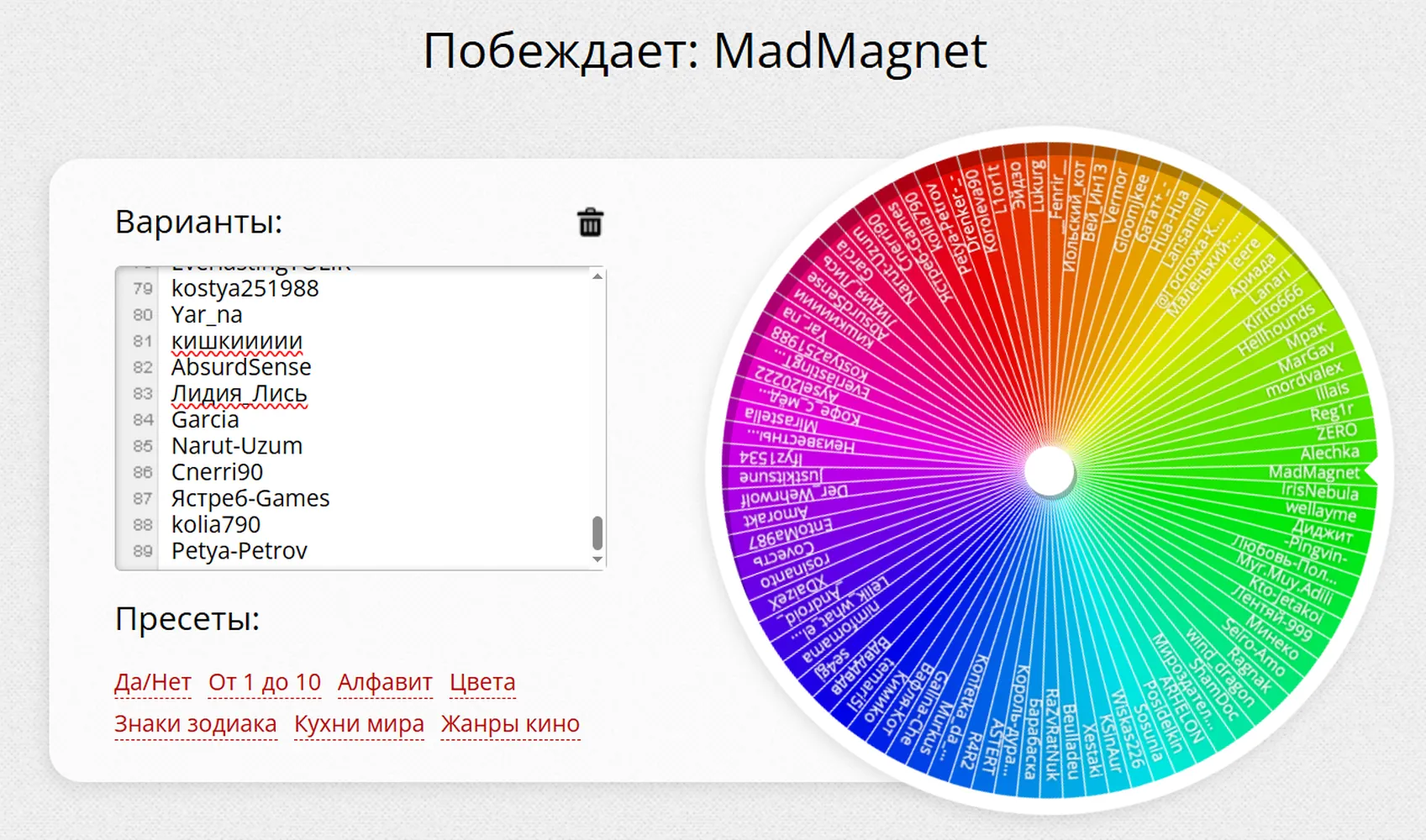Image resolution: width=1426 pixels, height=840 pixels.
Task: Click list entry kolia790
Action: (x=216, y=524)
